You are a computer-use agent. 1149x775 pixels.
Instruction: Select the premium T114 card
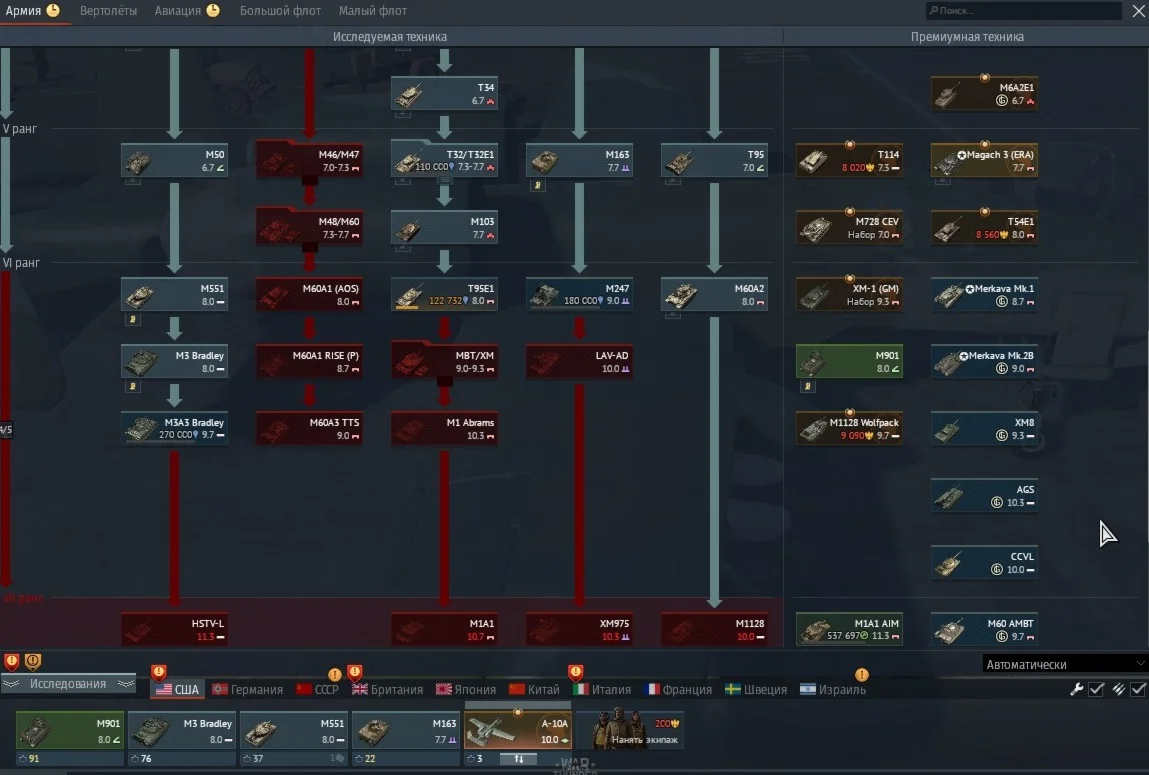click(849, 160)
